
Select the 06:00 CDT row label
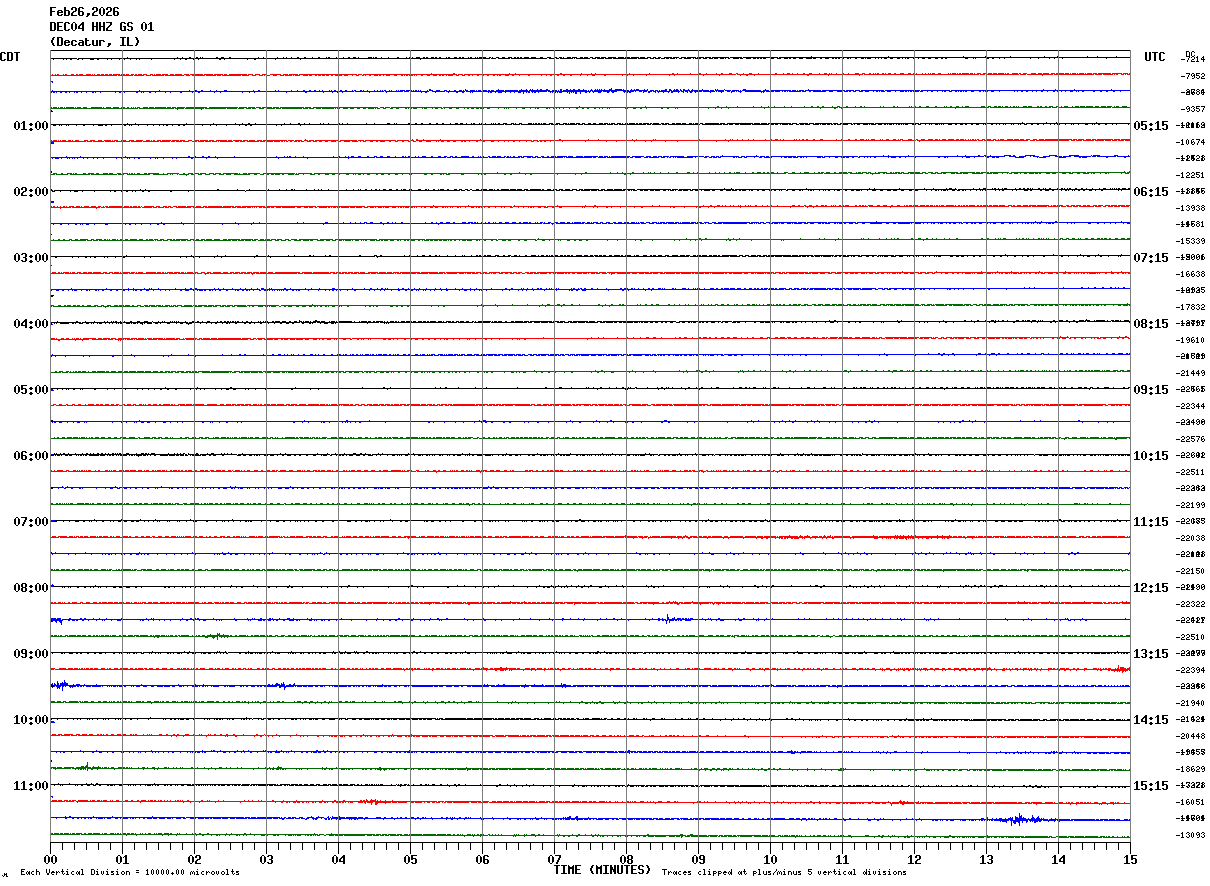pyautogui.click(x=31, y=455)
